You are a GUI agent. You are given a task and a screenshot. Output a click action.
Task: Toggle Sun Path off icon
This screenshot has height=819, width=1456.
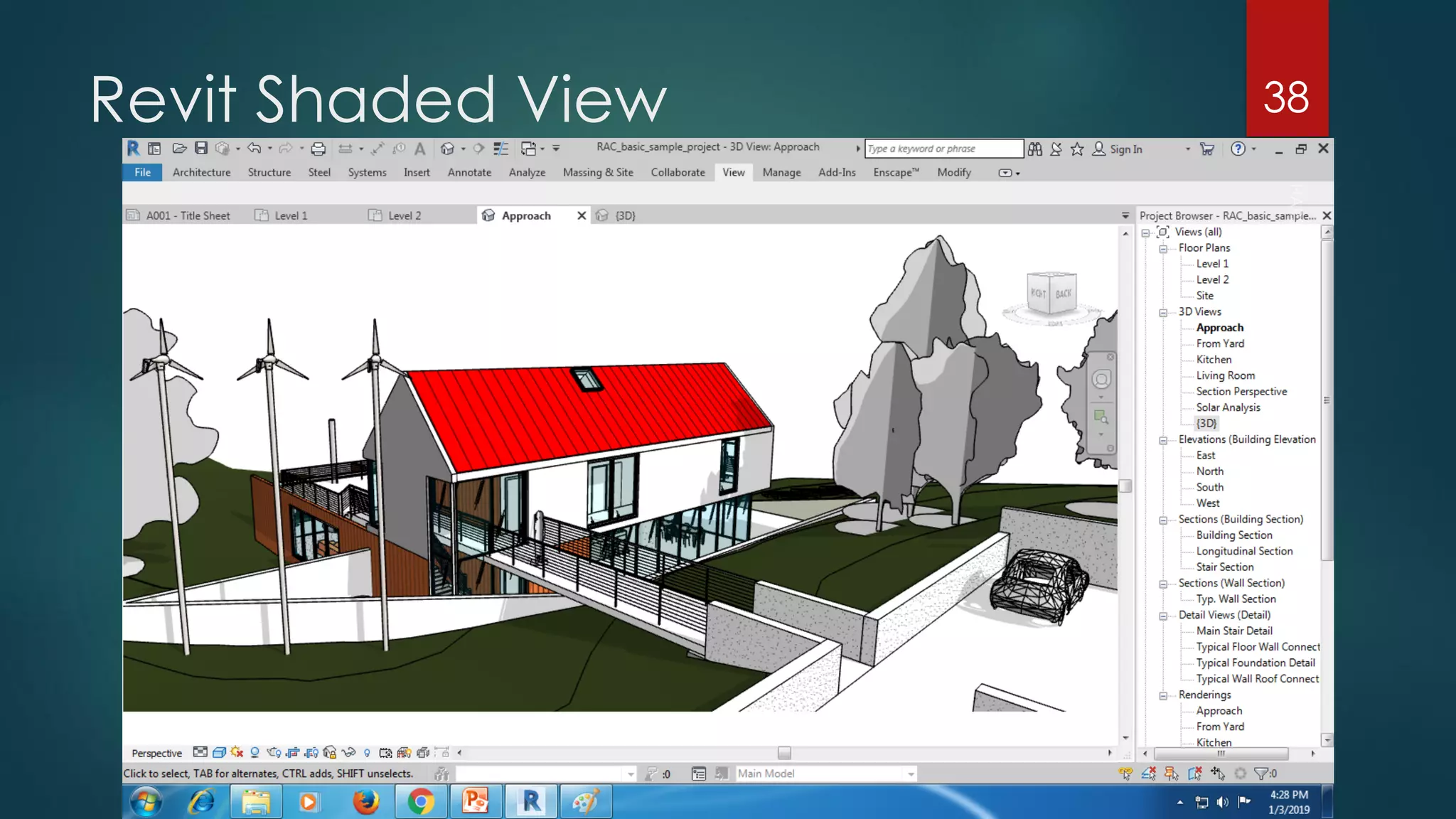coord(237,752)
